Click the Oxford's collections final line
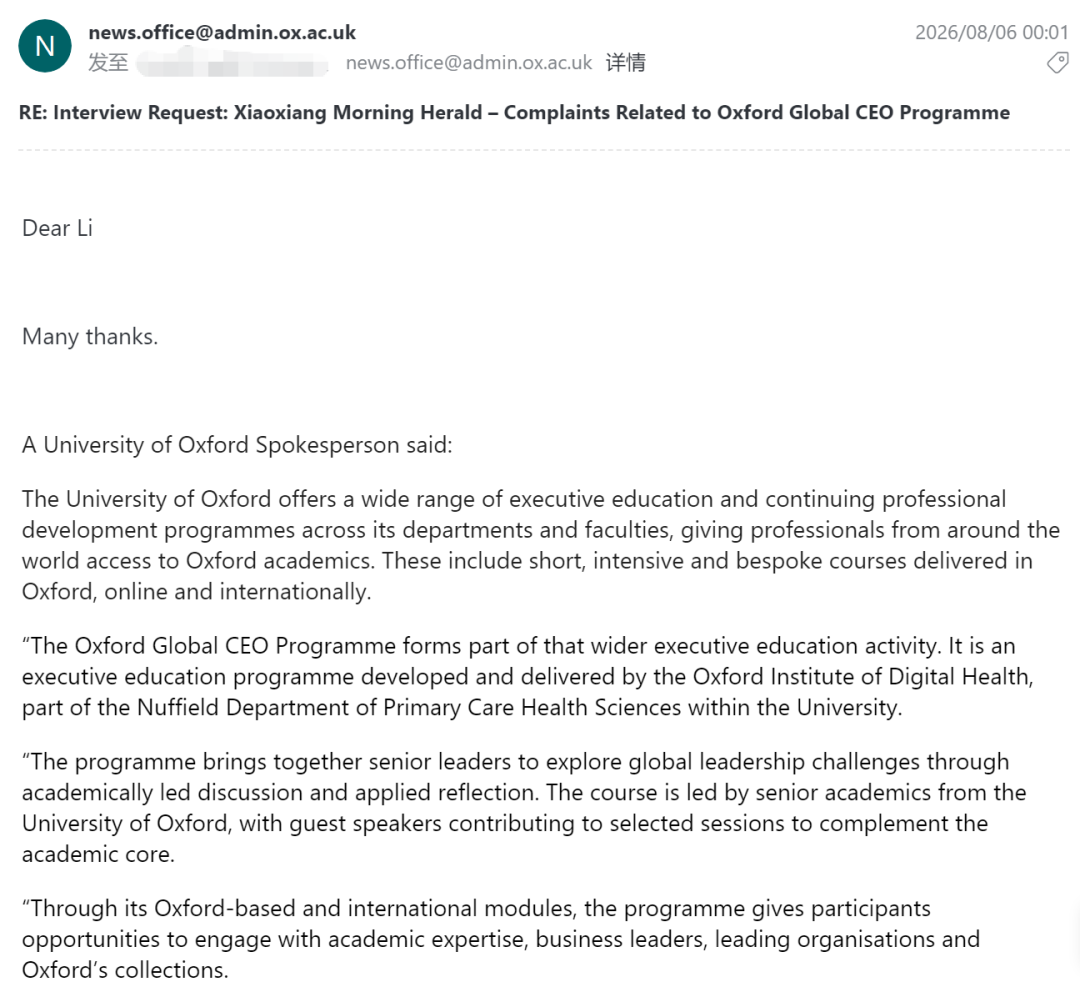 [x=125, y=970]
